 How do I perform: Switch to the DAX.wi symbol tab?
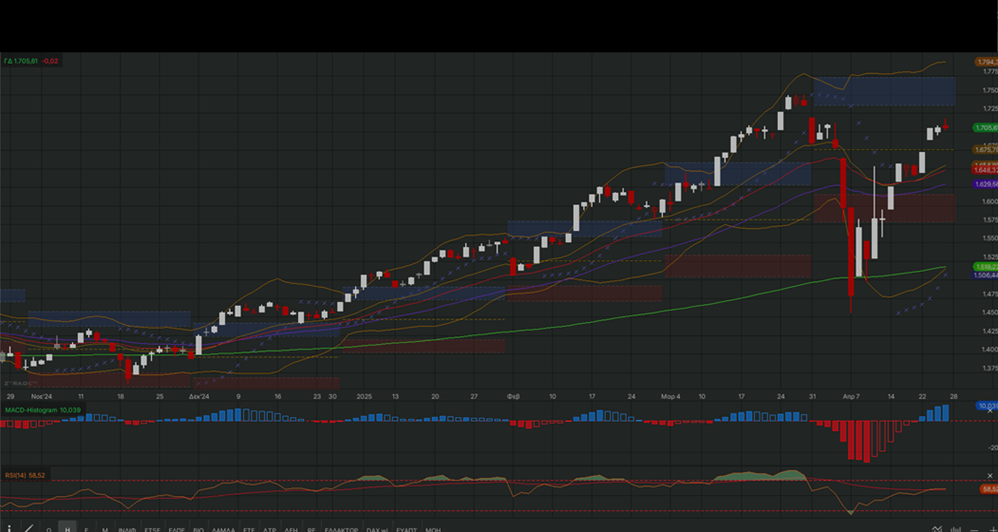pyautogui.click(x=377, y=529)
